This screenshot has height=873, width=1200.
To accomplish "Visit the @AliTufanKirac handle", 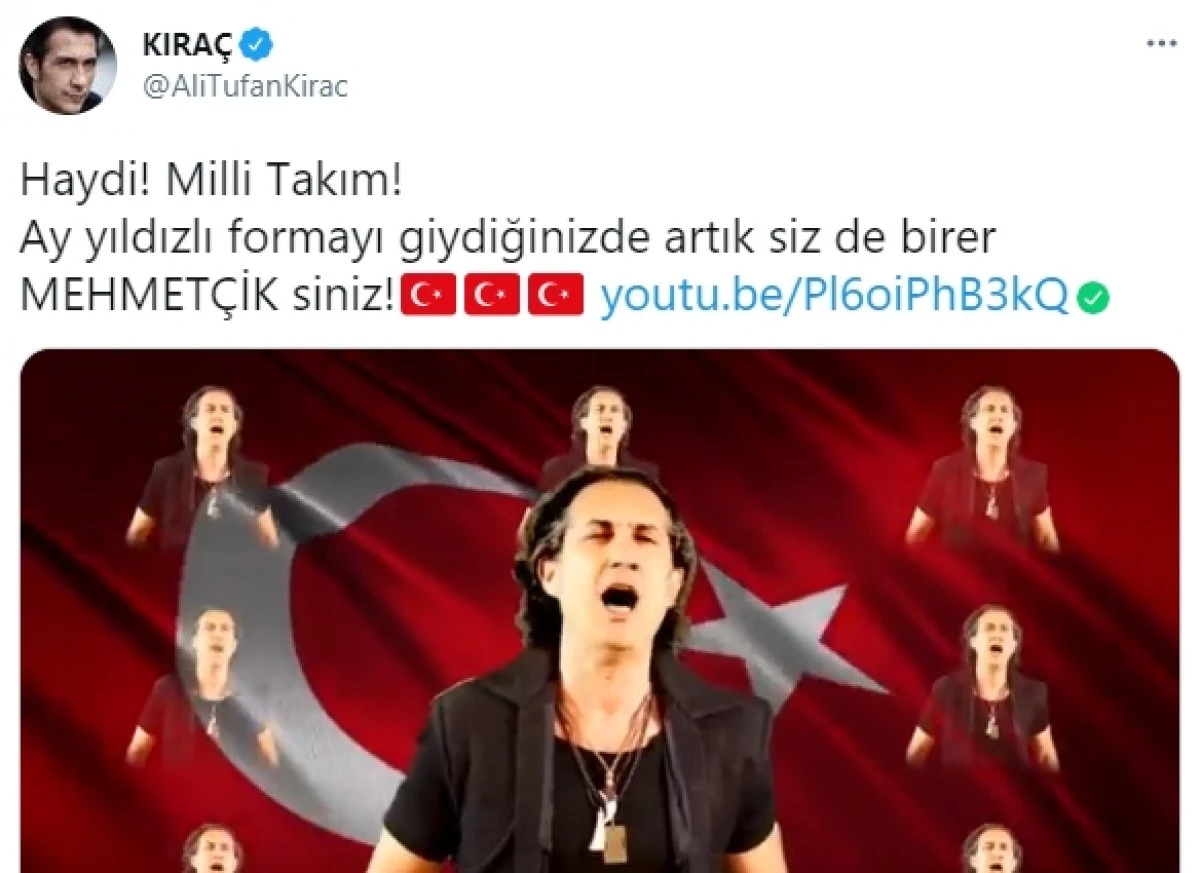I will 246,87.
